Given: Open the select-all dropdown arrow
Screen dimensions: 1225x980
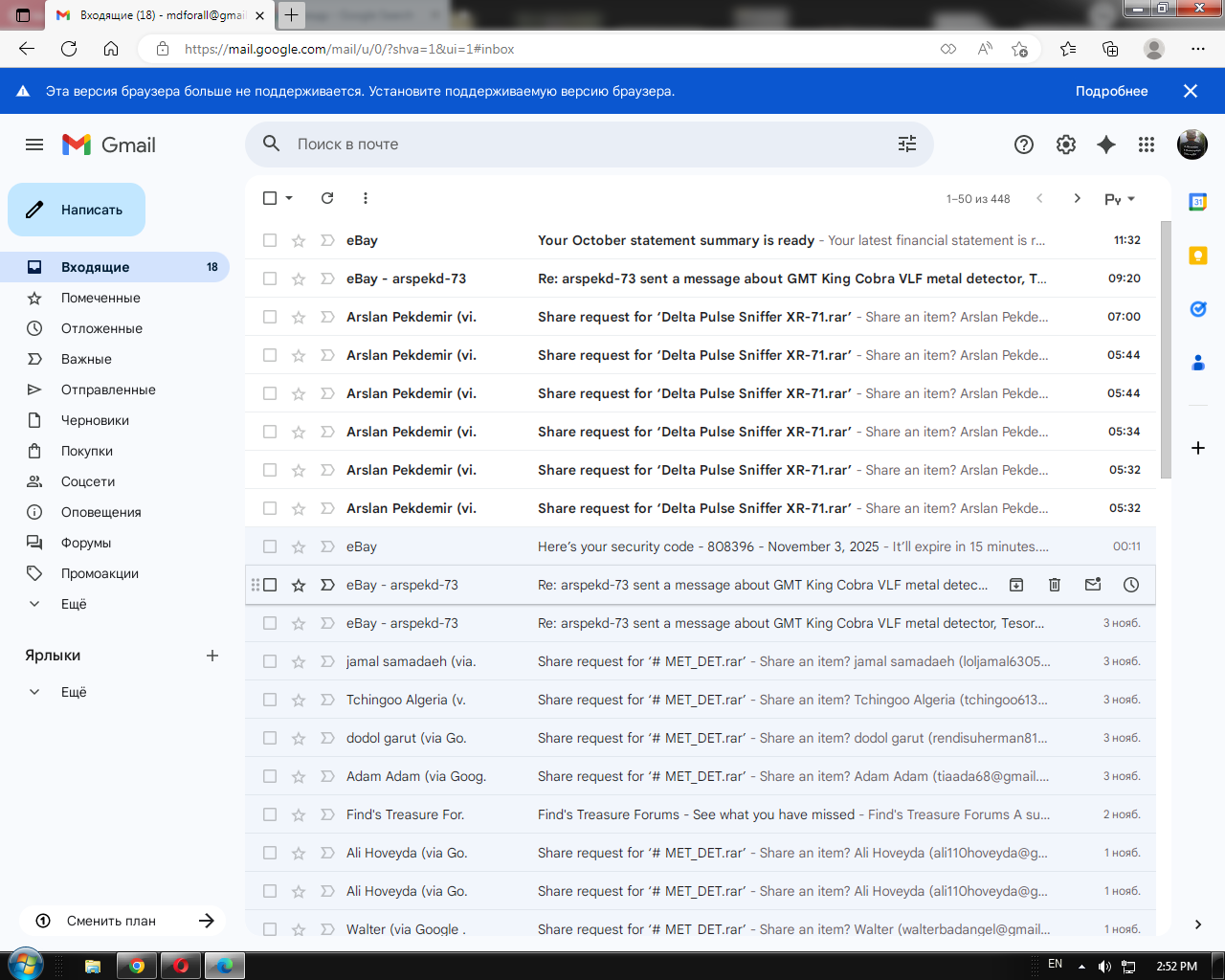Looking at the screenshot, I should click(x=289, y=198).
